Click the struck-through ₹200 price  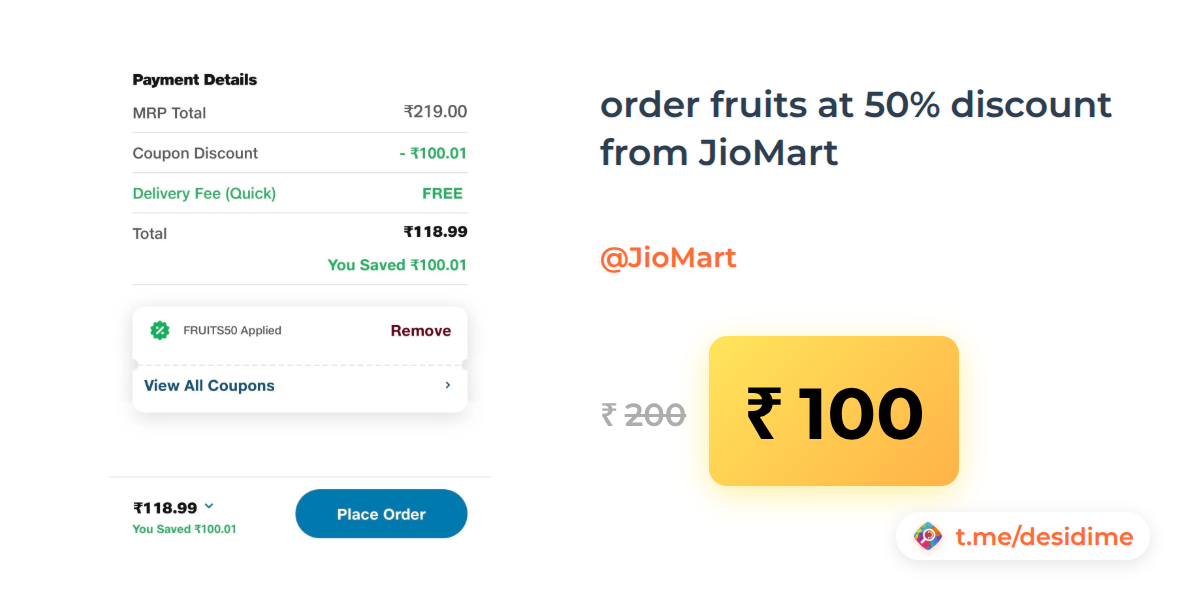643,414
